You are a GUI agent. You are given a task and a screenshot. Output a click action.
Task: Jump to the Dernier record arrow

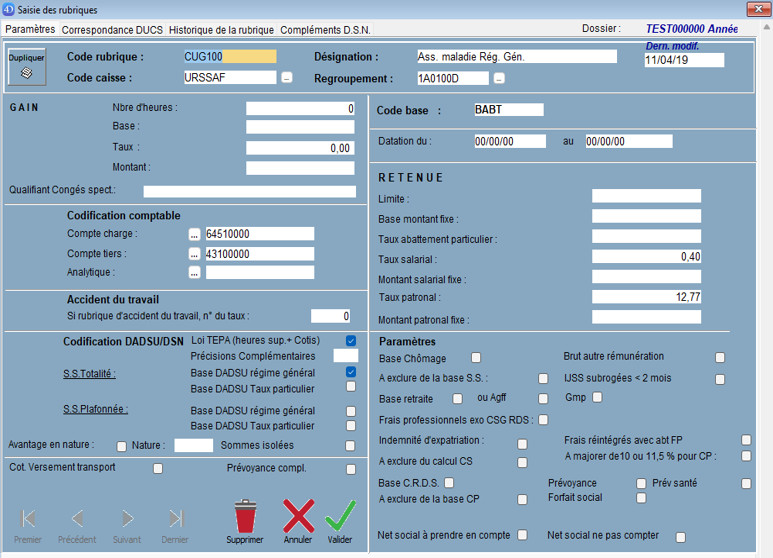coord(176,518)
